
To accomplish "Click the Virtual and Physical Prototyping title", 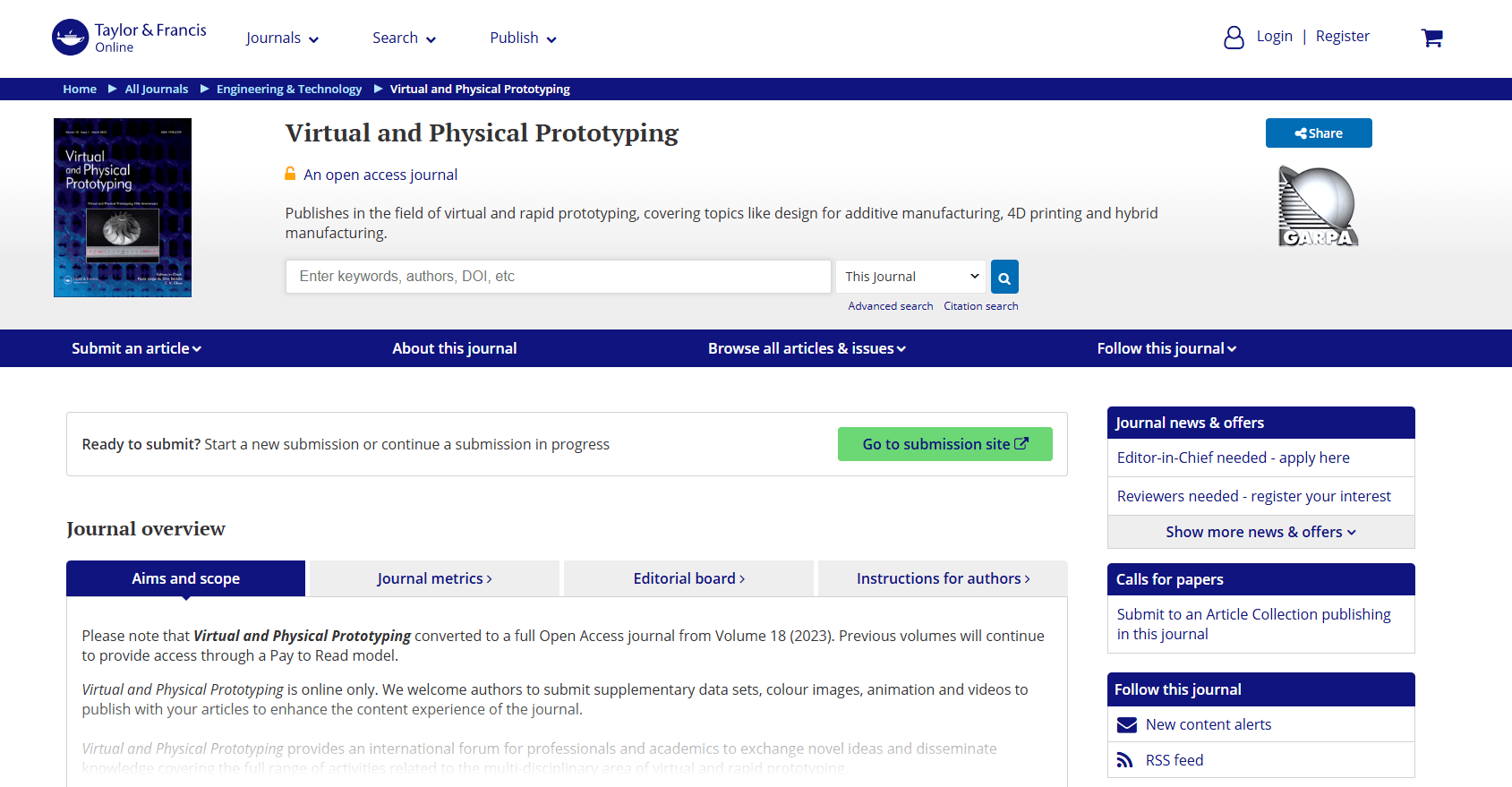I will click(x=482, y=133).
